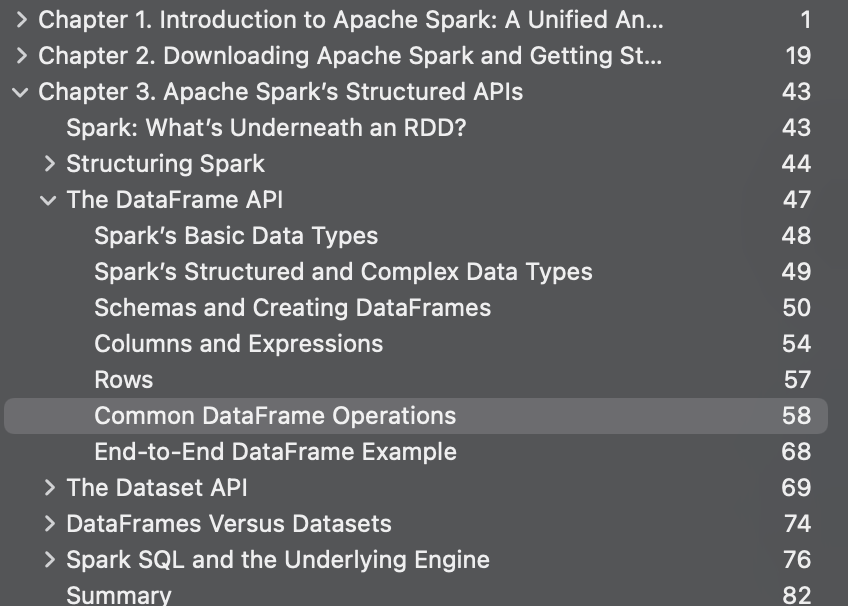Select Common DataFrame Operations entry
848x606 pixels.
[x=416, y=416]
